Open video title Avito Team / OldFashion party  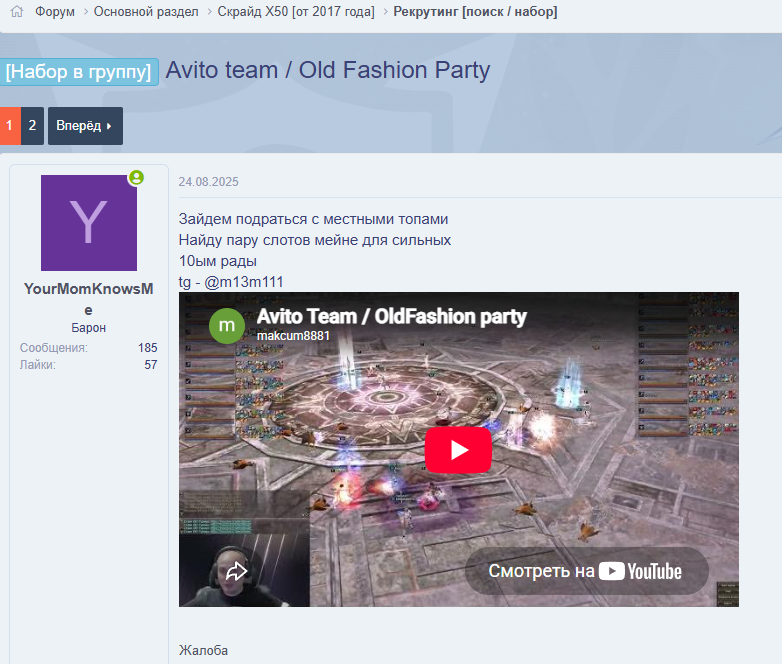click(x=391, y=316)
